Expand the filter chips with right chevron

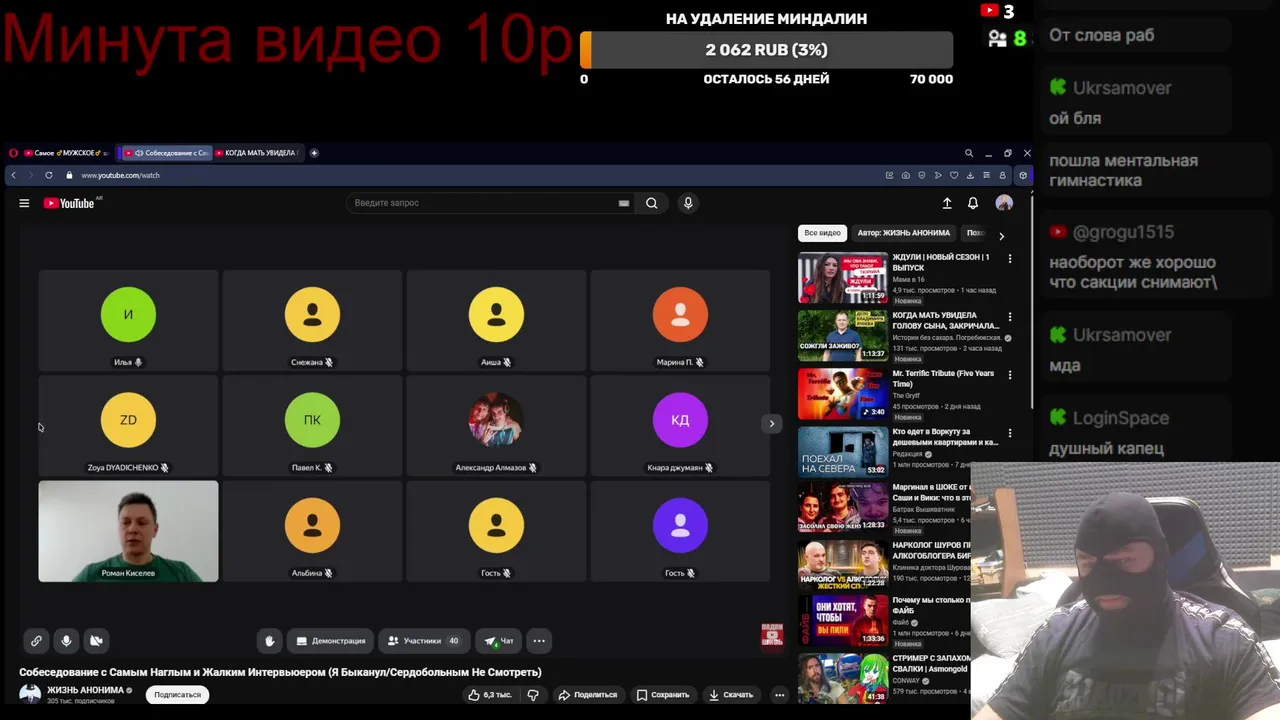pyautogui.click(x=1001, y=236)
